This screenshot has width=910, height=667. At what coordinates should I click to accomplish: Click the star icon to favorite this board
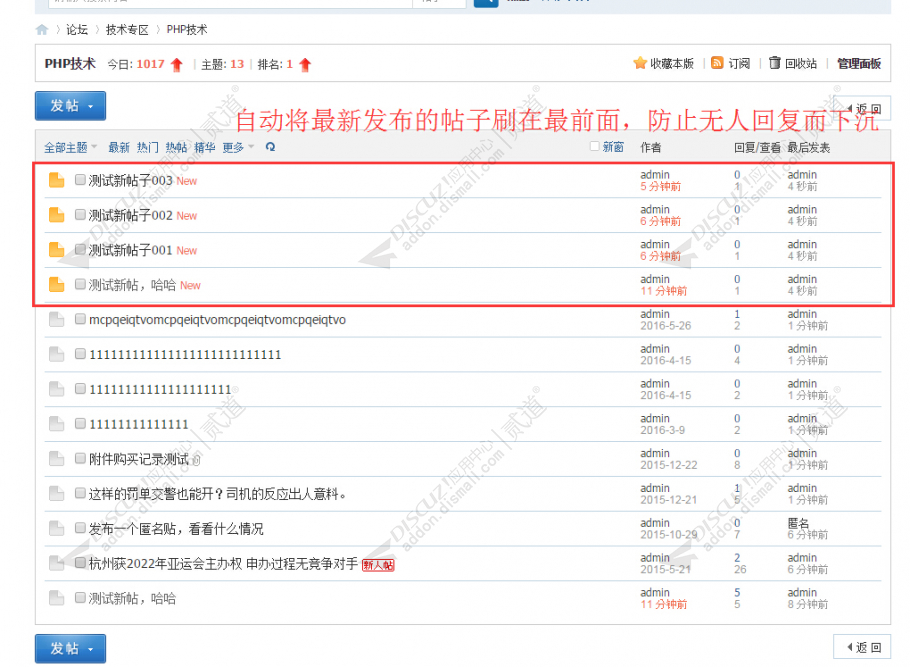tap(640, 63)
